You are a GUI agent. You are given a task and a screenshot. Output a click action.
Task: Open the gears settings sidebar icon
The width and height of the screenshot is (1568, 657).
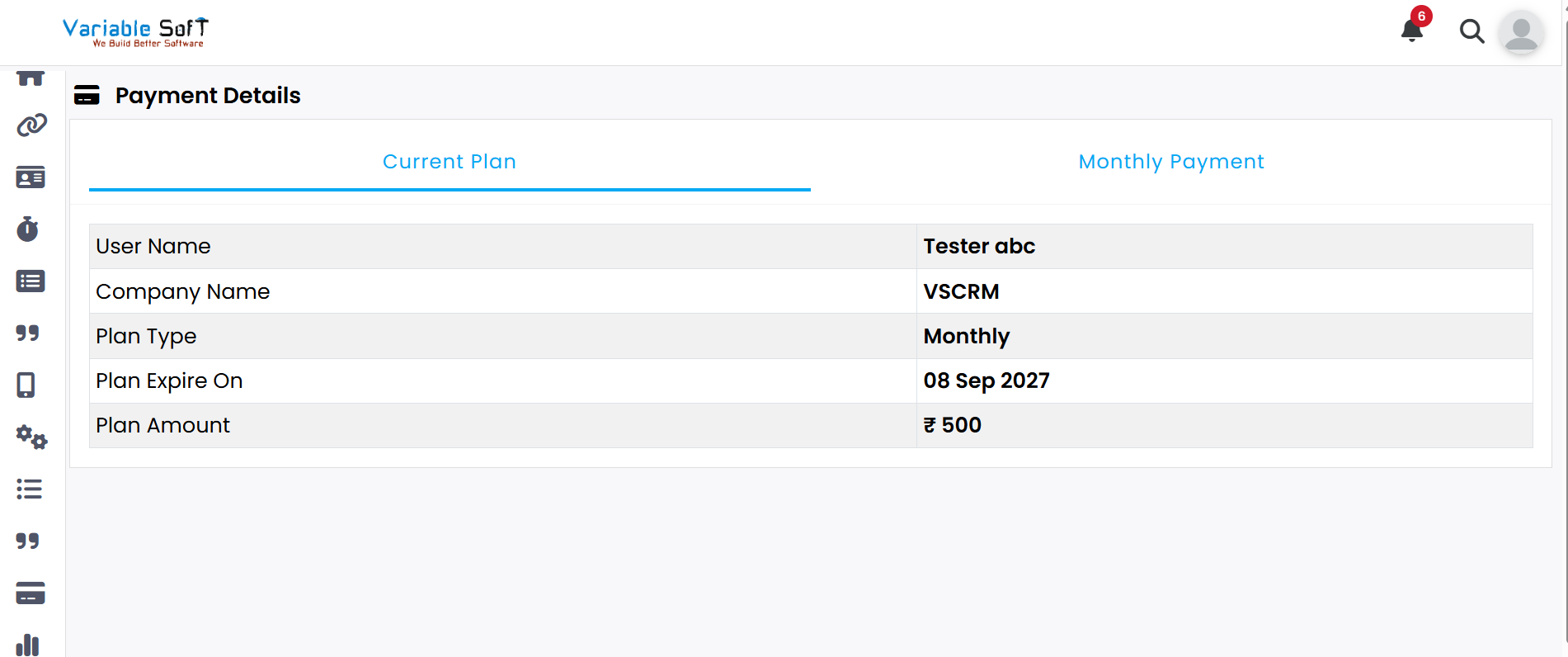pyautogui.click(x=31, y=437)
